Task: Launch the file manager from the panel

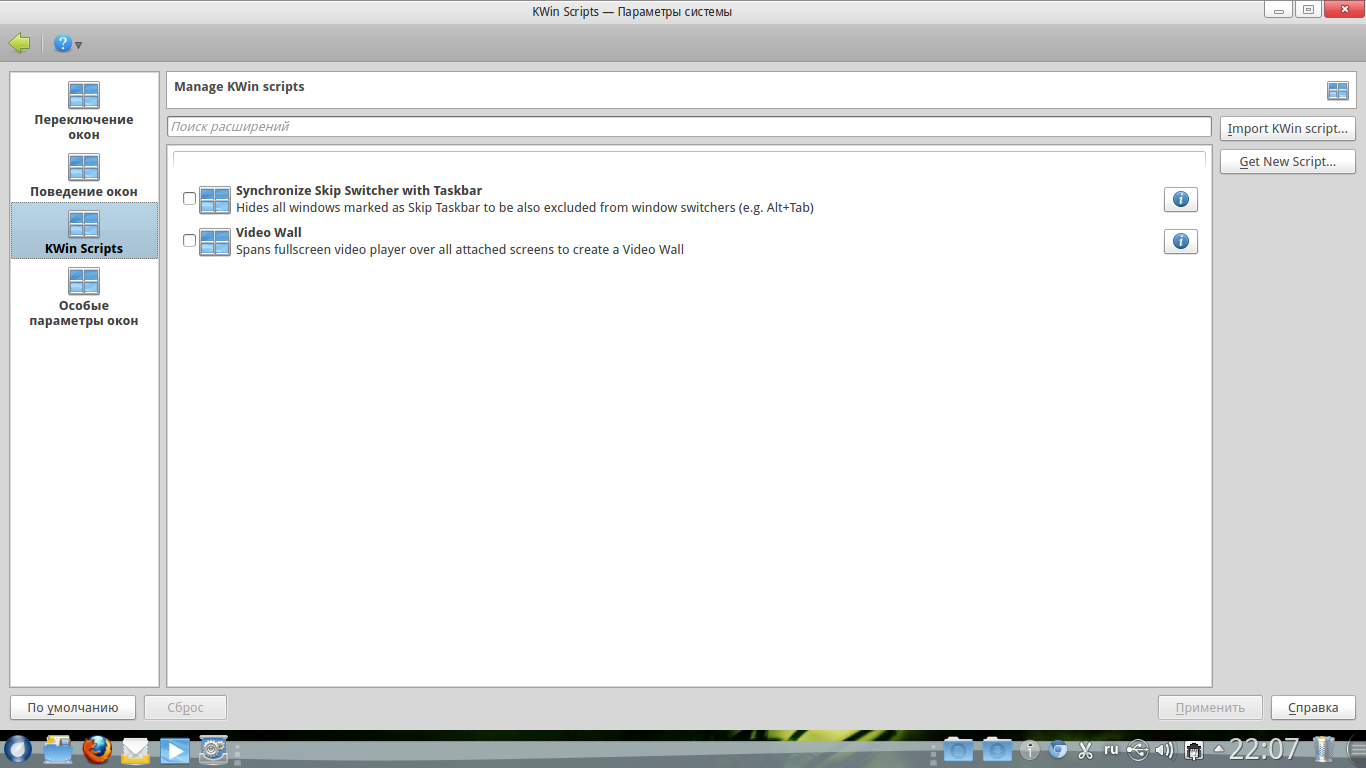Action: pos(58,749)
